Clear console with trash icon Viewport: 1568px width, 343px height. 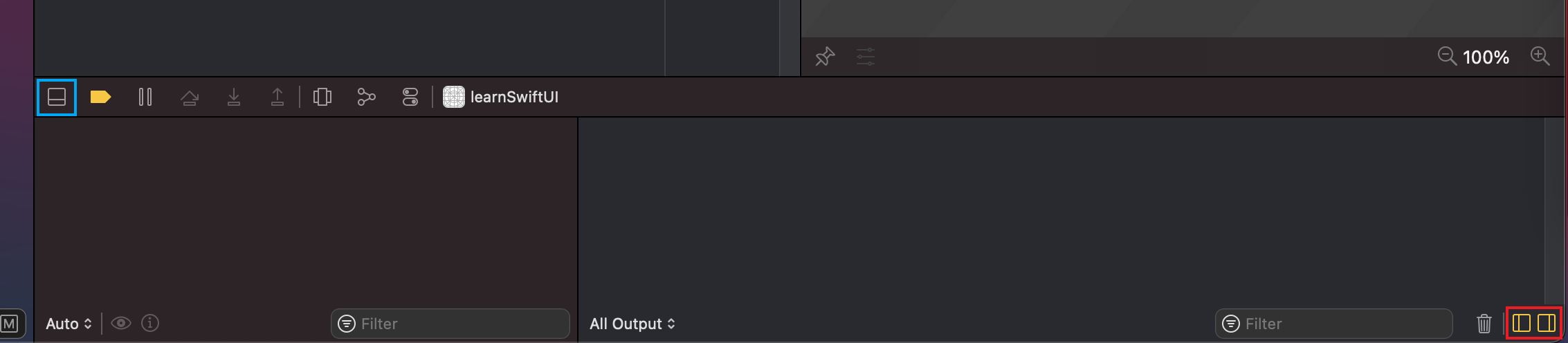point(1484,324)
